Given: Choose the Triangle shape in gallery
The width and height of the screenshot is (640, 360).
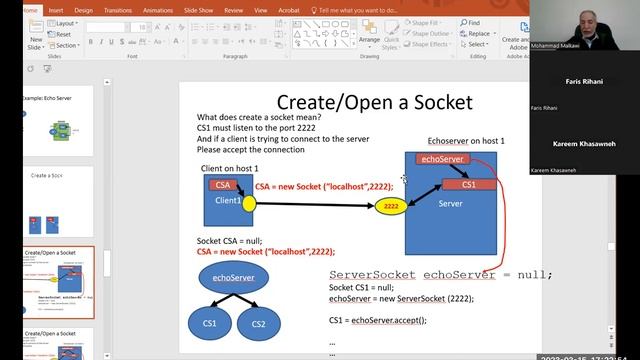Looking at the screenshot, I should click(298, 34).
